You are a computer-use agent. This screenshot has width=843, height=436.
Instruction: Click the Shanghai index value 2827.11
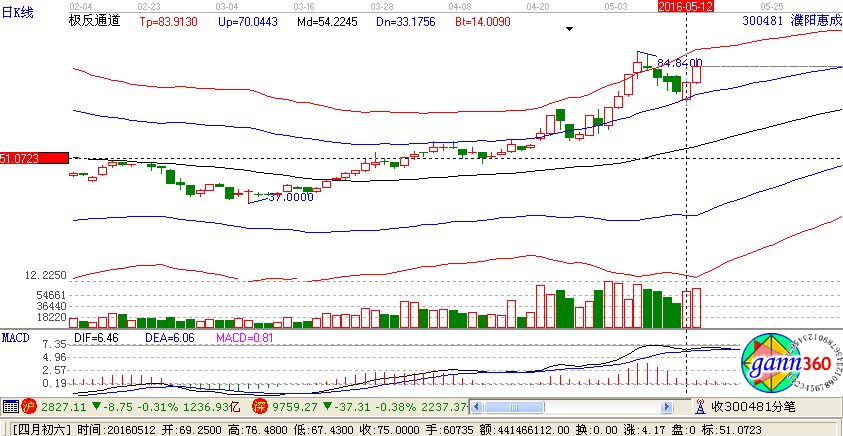tap(60, 407)
